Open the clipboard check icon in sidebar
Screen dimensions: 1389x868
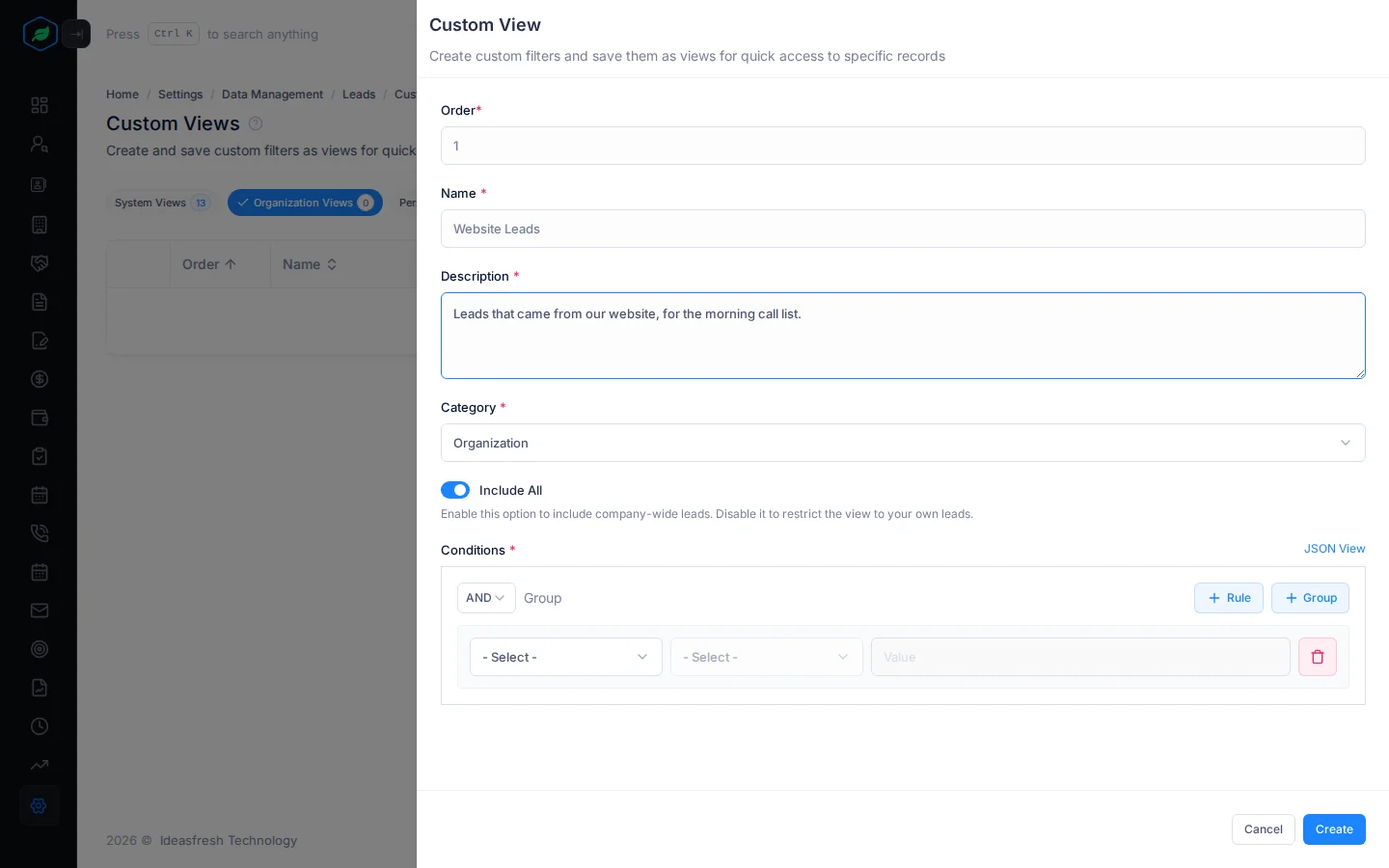40,456
